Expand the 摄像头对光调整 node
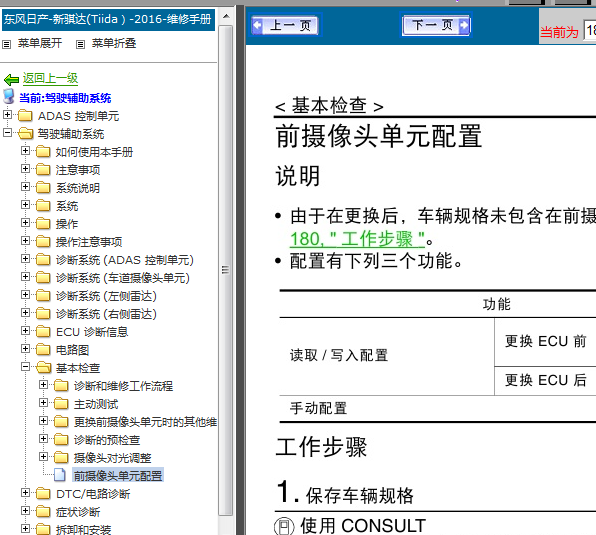This screenshot has height=535, width=596. point(43,457)
